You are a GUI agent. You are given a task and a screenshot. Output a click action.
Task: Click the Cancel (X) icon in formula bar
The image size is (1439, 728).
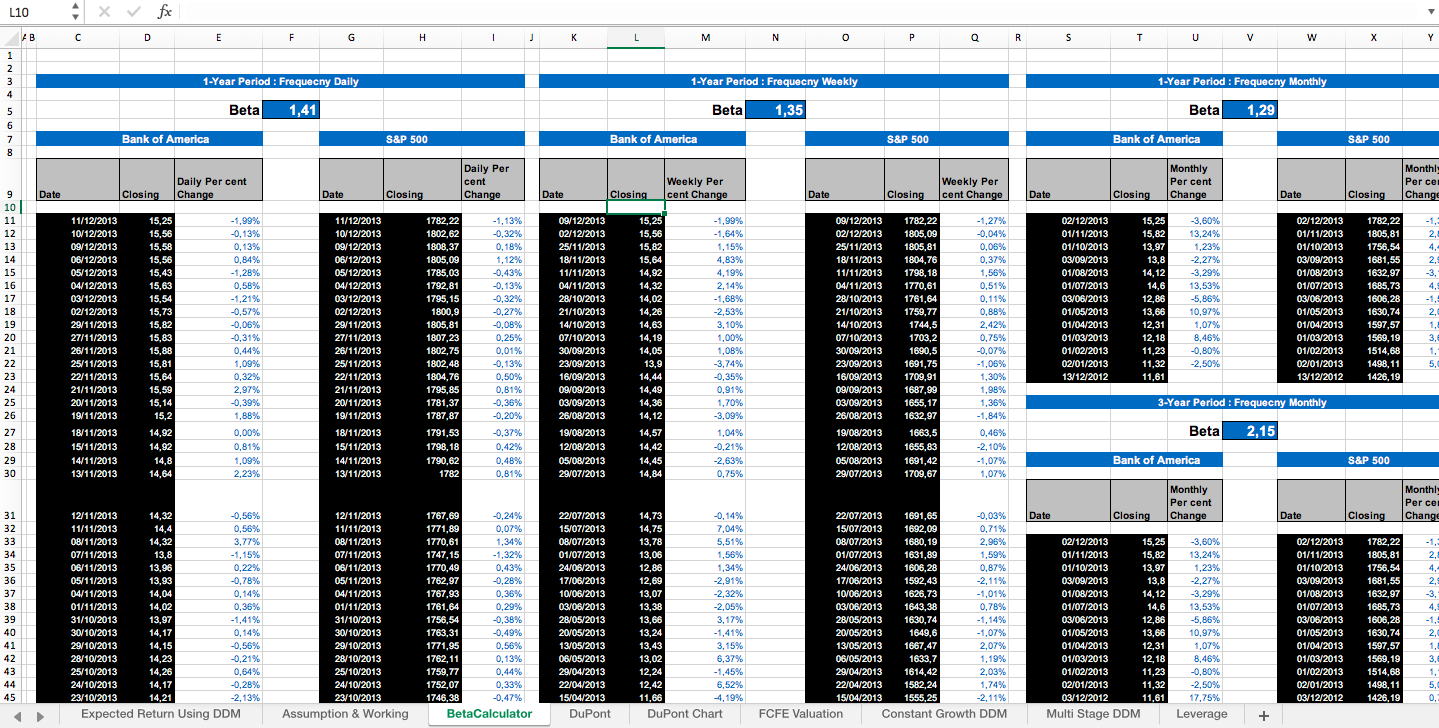click(105, 12)
